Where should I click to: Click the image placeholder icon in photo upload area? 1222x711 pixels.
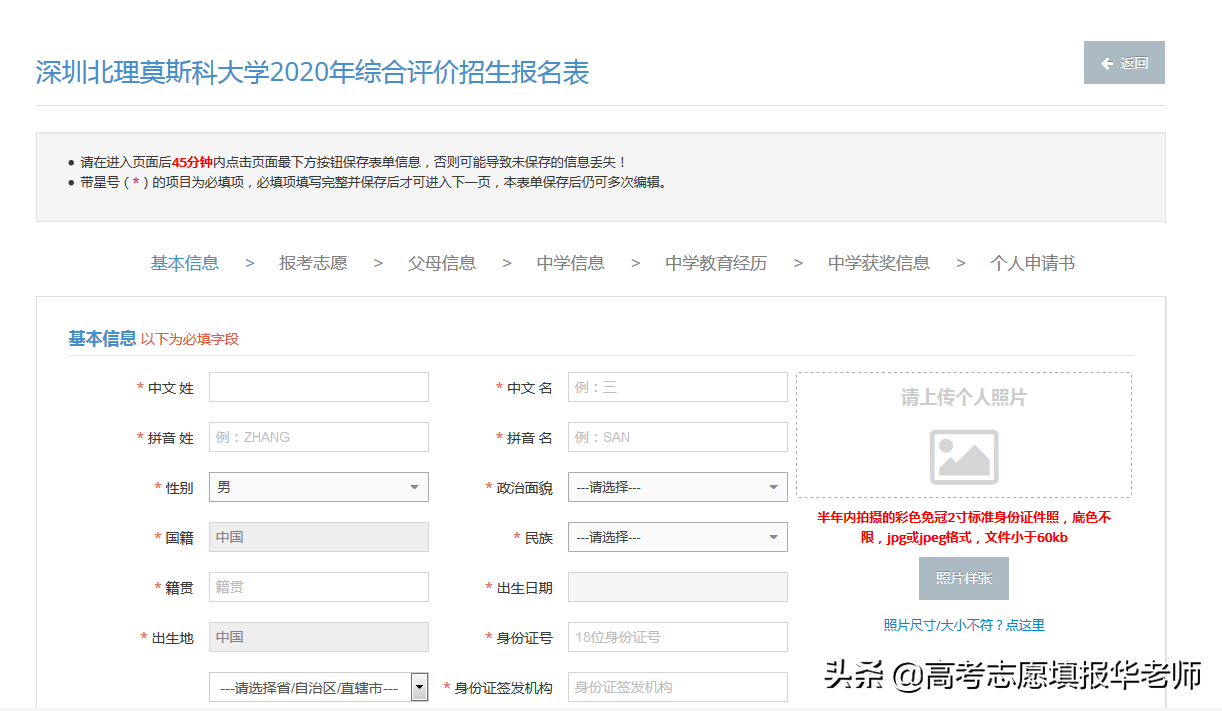(x=963, y=456)
